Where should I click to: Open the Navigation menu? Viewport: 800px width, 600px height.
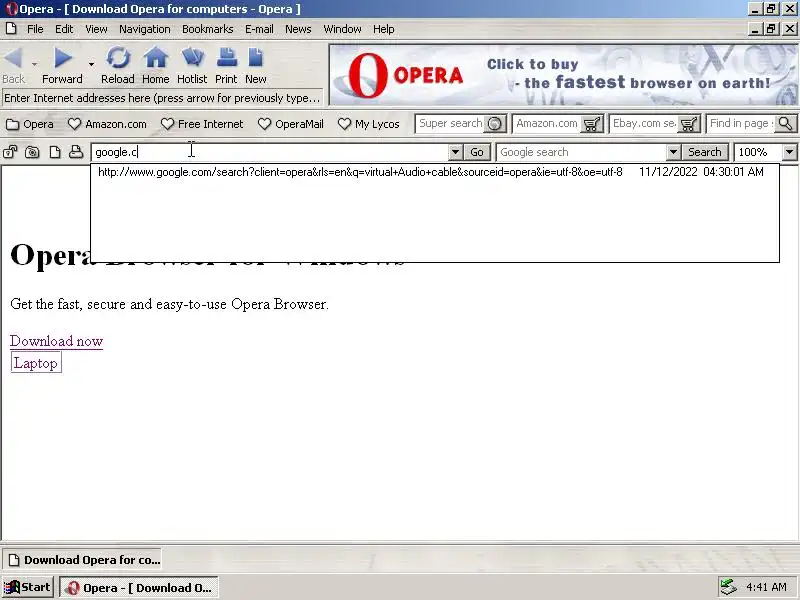point(145,29)
